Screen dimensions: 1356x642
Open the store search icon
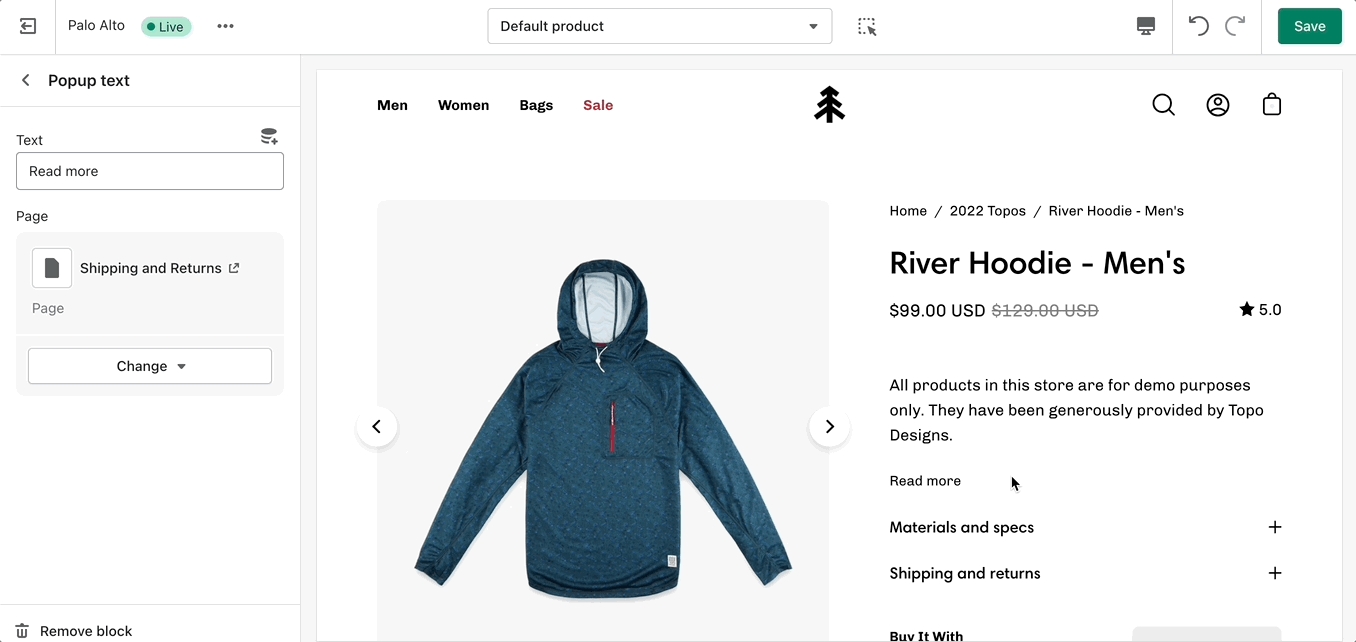[1163, 105]
